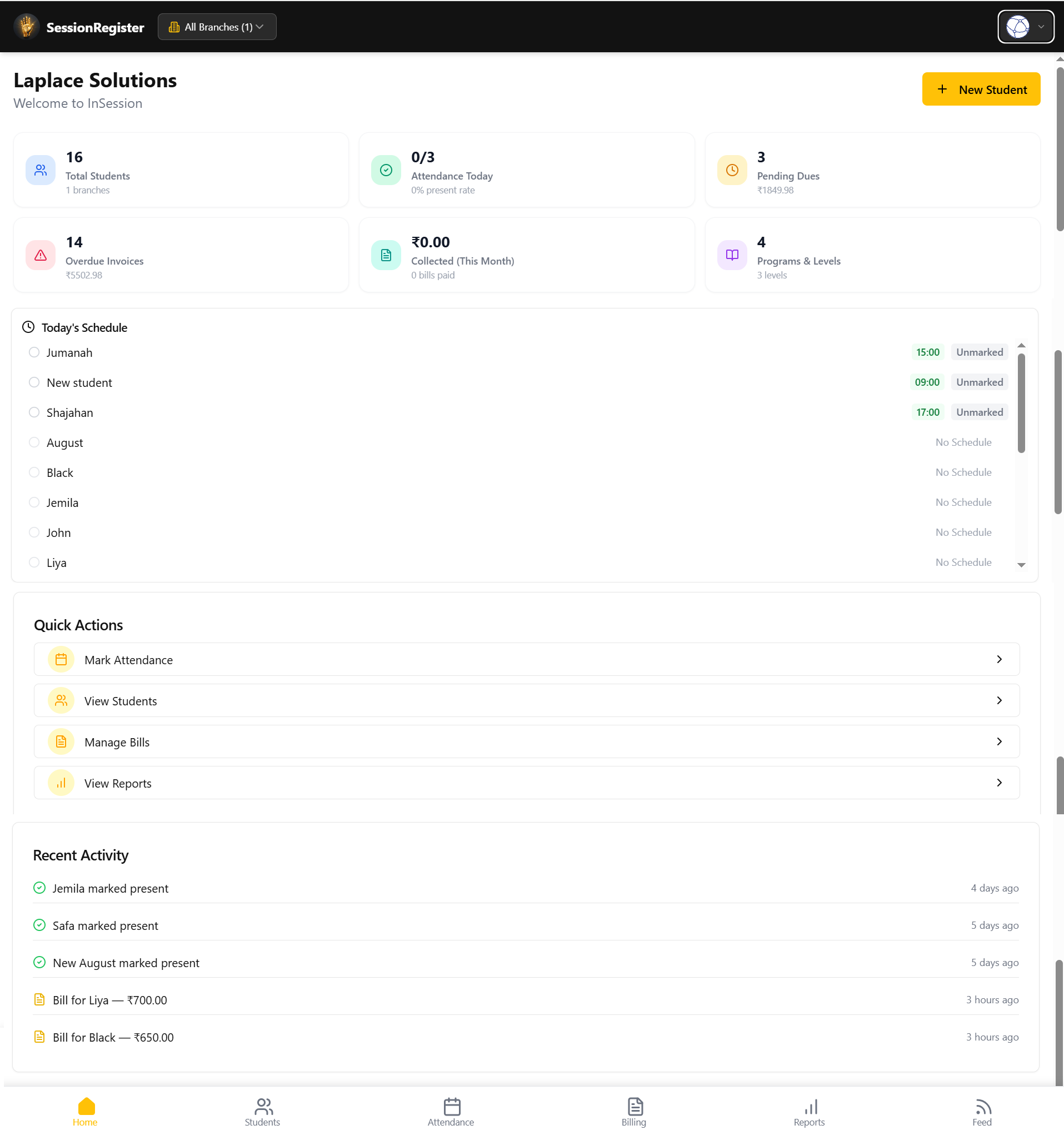Click the schedule list scroll-down arrow
Screen dimensions: 1064x1145
coord(1021,566)
